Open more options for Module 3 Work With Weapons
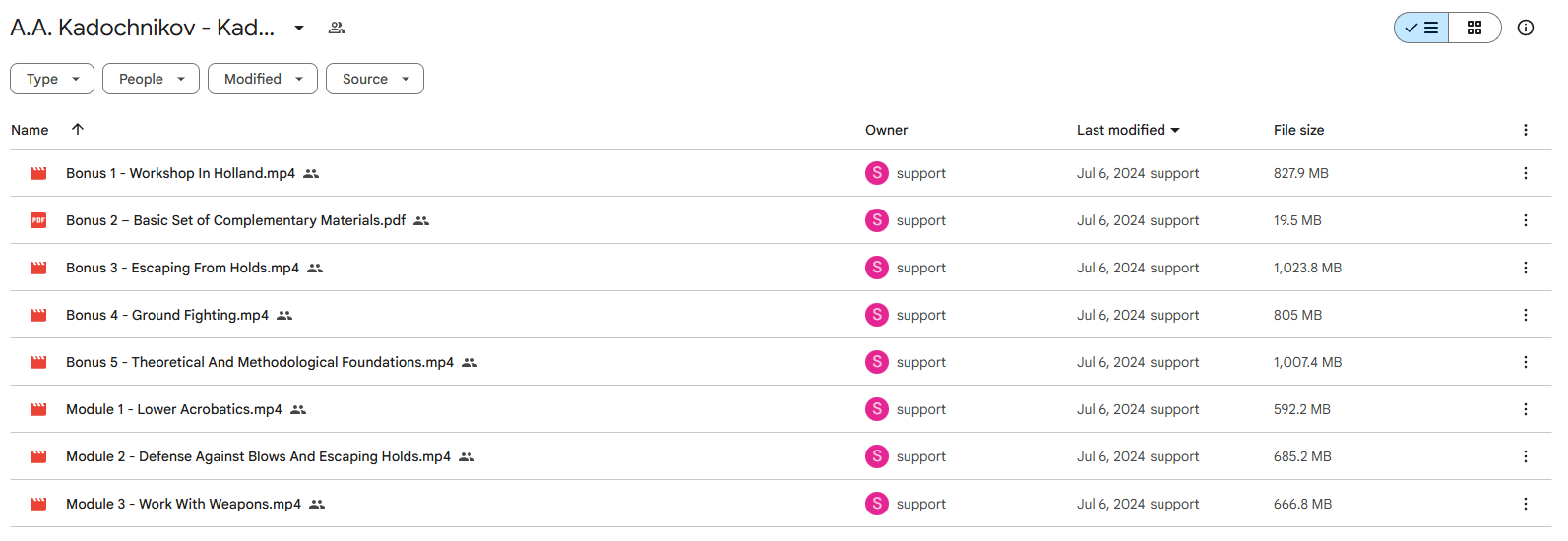This screenshot has width=1568, height=541. tap(1526, 504)
